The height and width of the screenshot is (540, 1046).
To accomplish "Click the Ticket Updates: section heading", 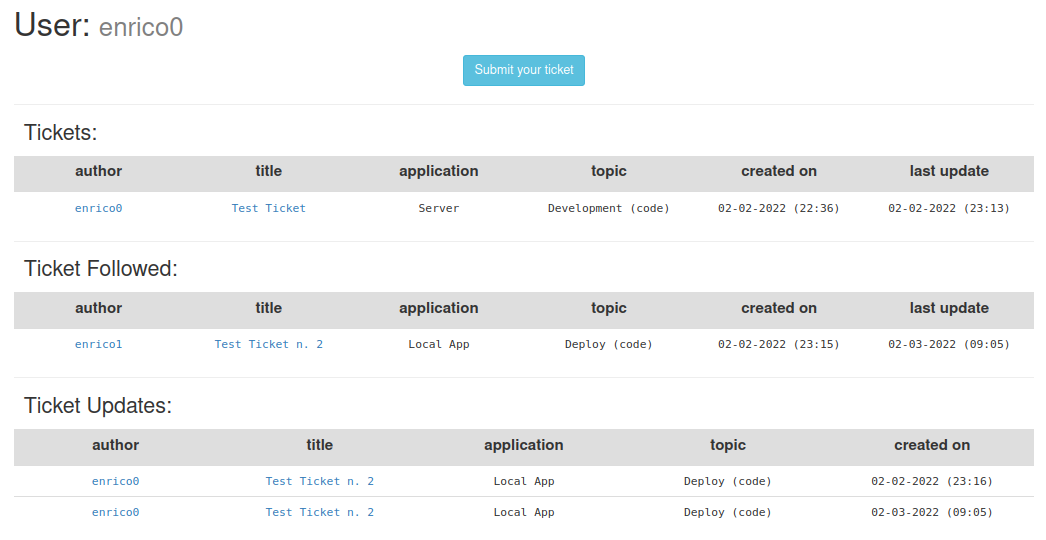I will pyautogui.click(x=98, y=405).
